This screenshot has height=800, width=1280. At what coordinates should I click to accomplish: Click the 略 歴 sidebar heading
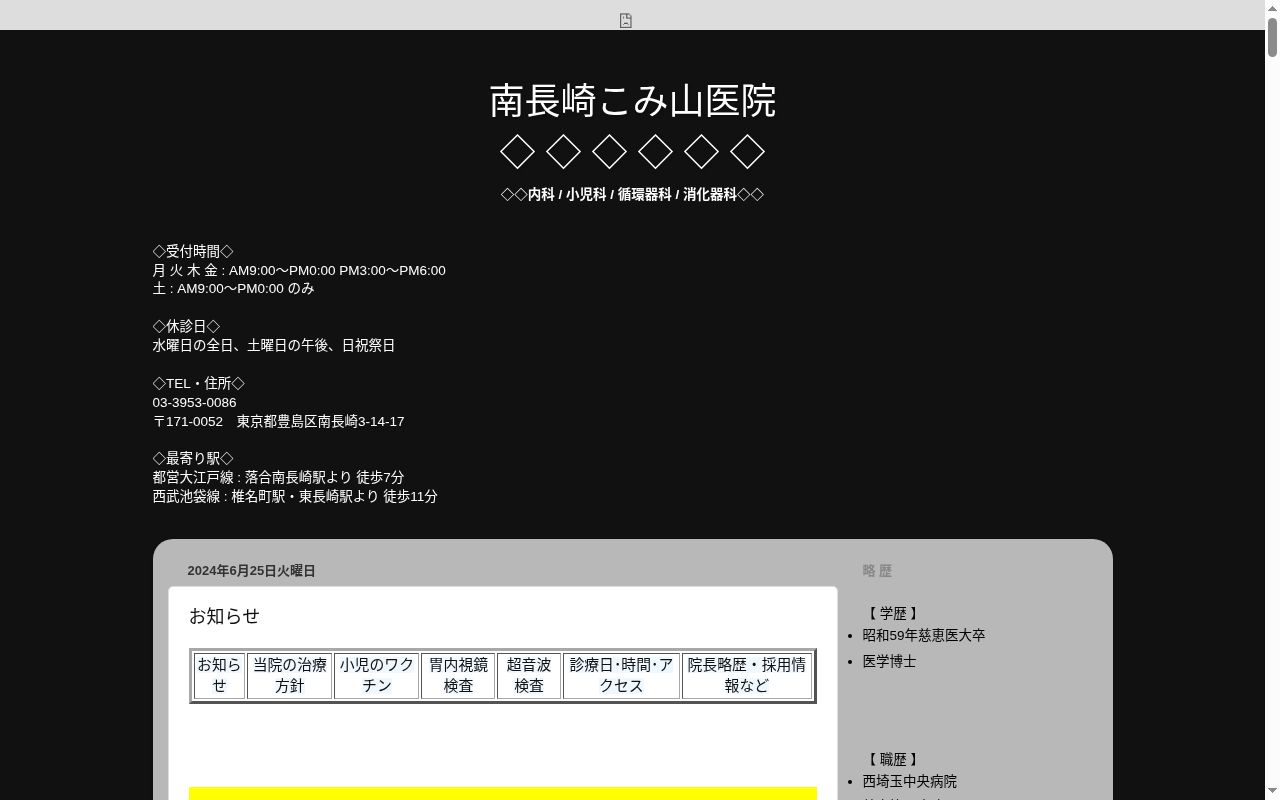[x=877, y=571]
